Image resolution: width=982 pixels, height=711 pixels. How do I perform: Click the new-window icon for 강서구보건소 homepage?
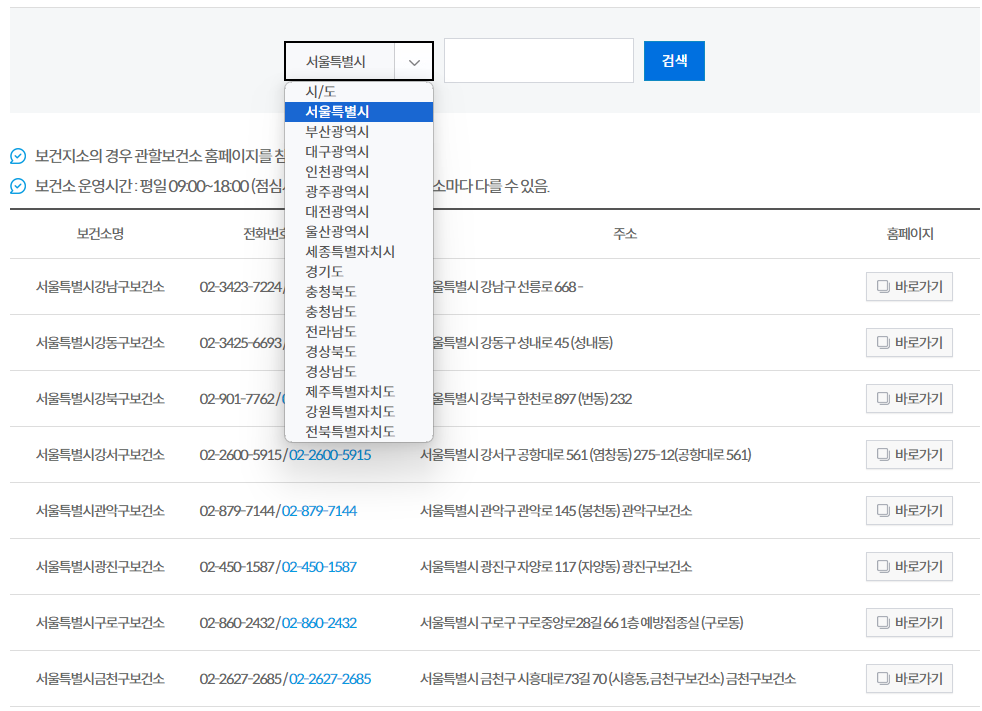coord(883,454)
